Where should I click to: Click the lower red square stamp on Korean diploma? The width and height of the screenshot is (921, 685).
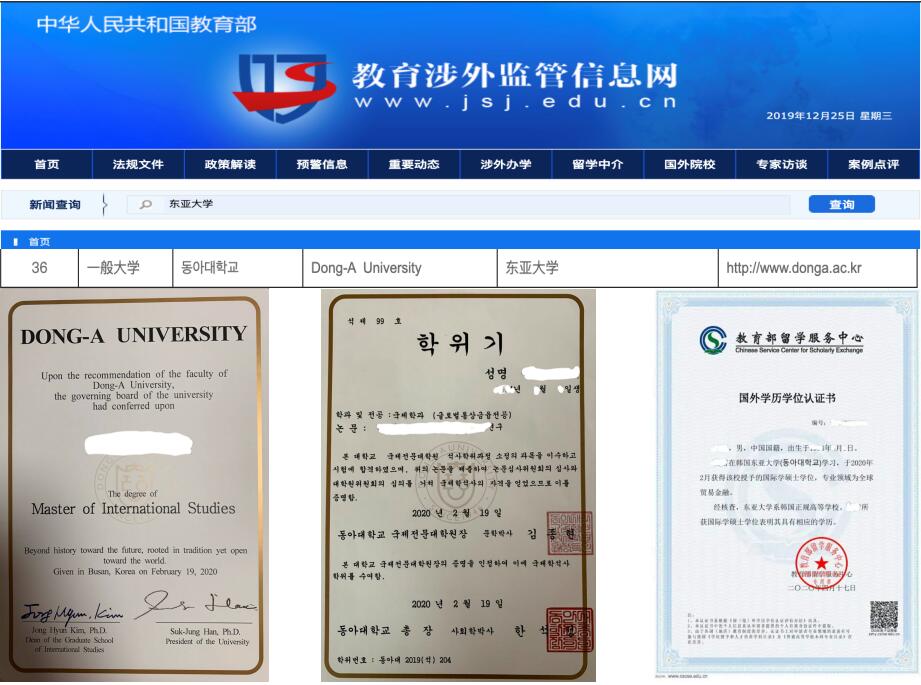tap(570, 630)
